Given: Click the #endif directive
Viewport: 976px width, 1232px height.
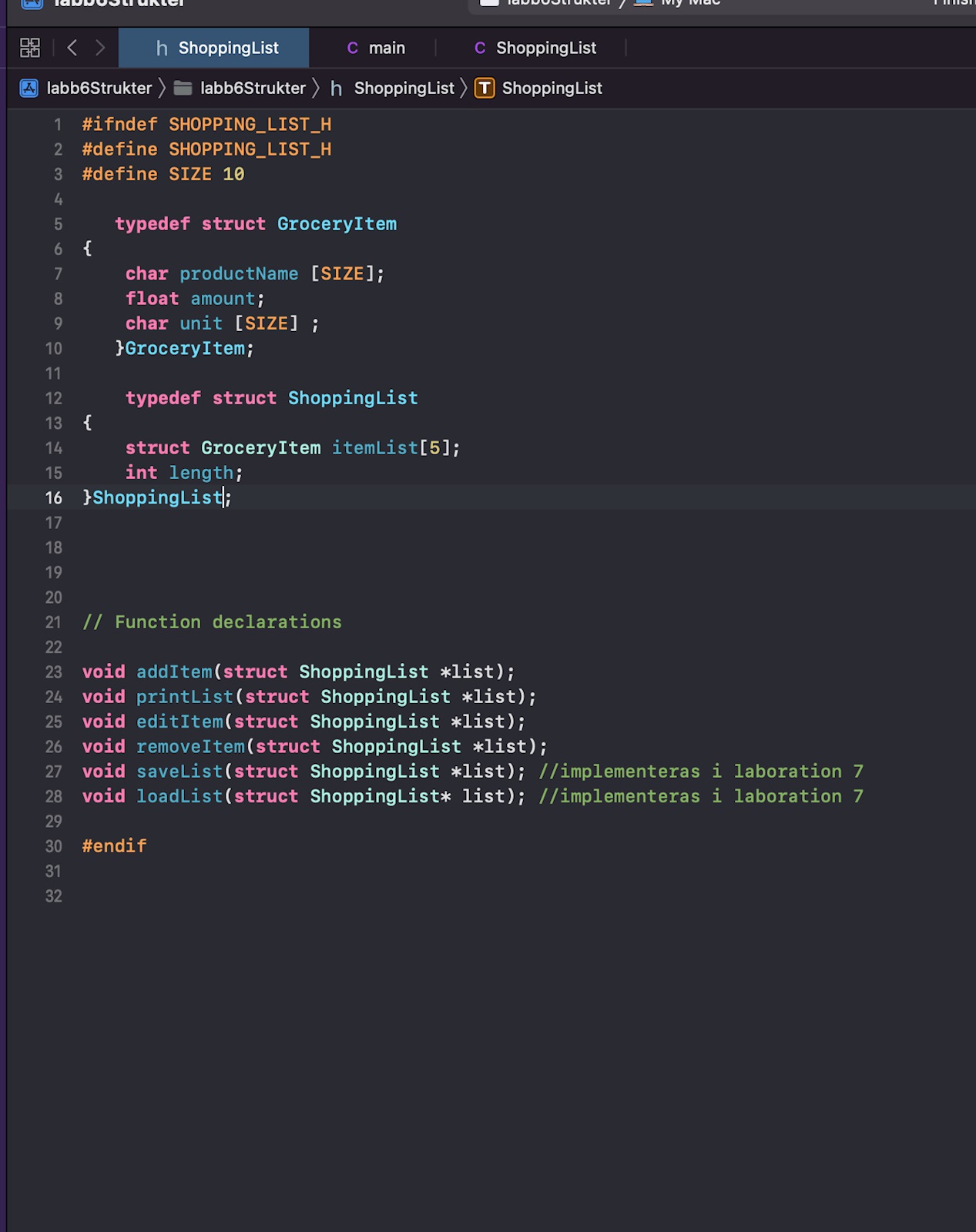Looking at the screenshot, I should pyautogui.click(x=114, y=846).
